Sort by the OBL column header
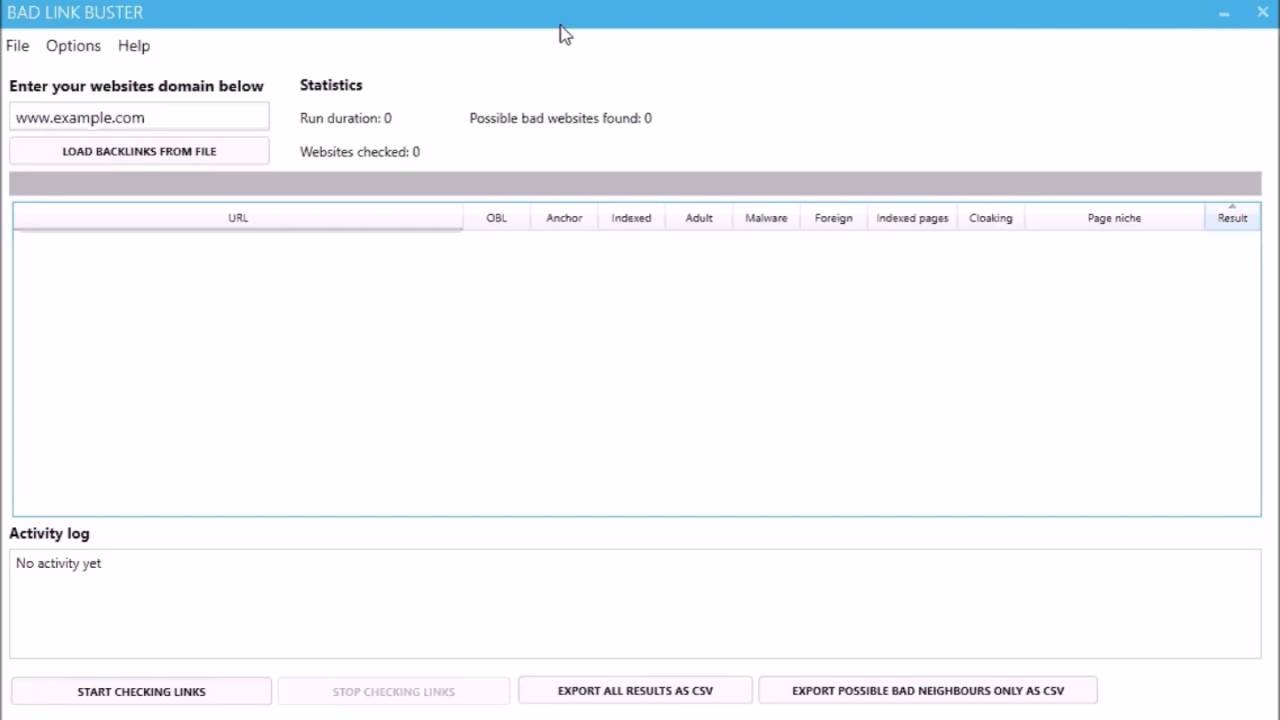The height and width of the screenshot is (720, 1280). coord(496,217)
